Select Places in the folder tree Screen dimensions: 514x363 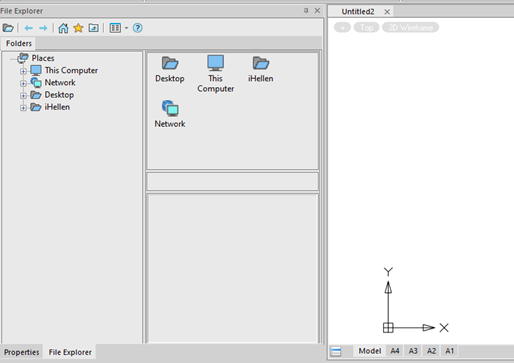tap(43, 58)
